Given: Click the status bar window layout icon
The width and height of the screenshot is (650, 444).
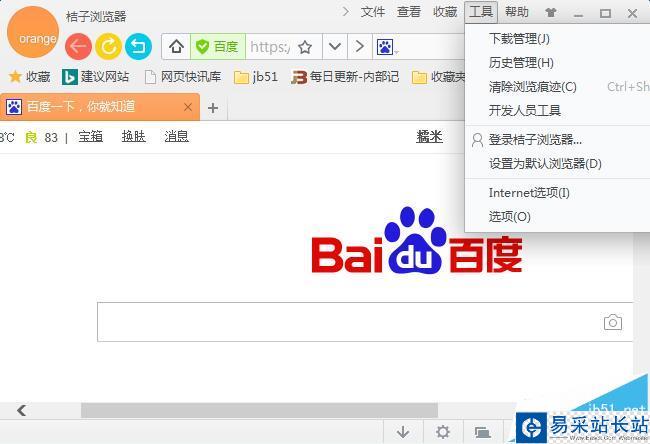Looking at the screenshot, I should click(x=483, y=432).
